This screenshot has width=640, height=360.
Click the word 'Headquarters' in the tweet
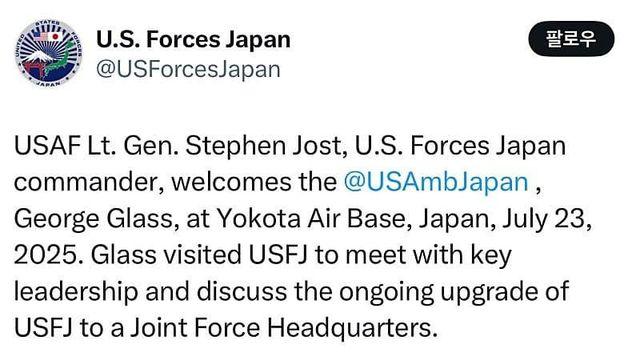349,328
